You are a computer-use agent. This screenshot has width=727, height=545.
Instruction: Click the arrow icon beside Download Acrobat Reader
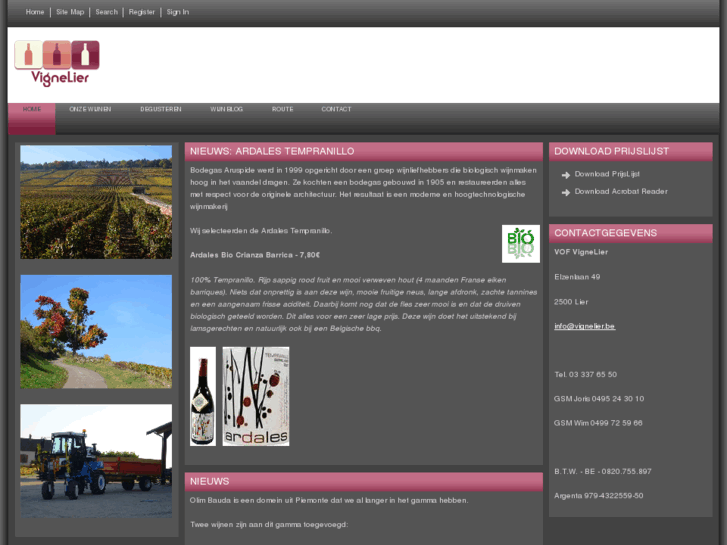point(566,192)
